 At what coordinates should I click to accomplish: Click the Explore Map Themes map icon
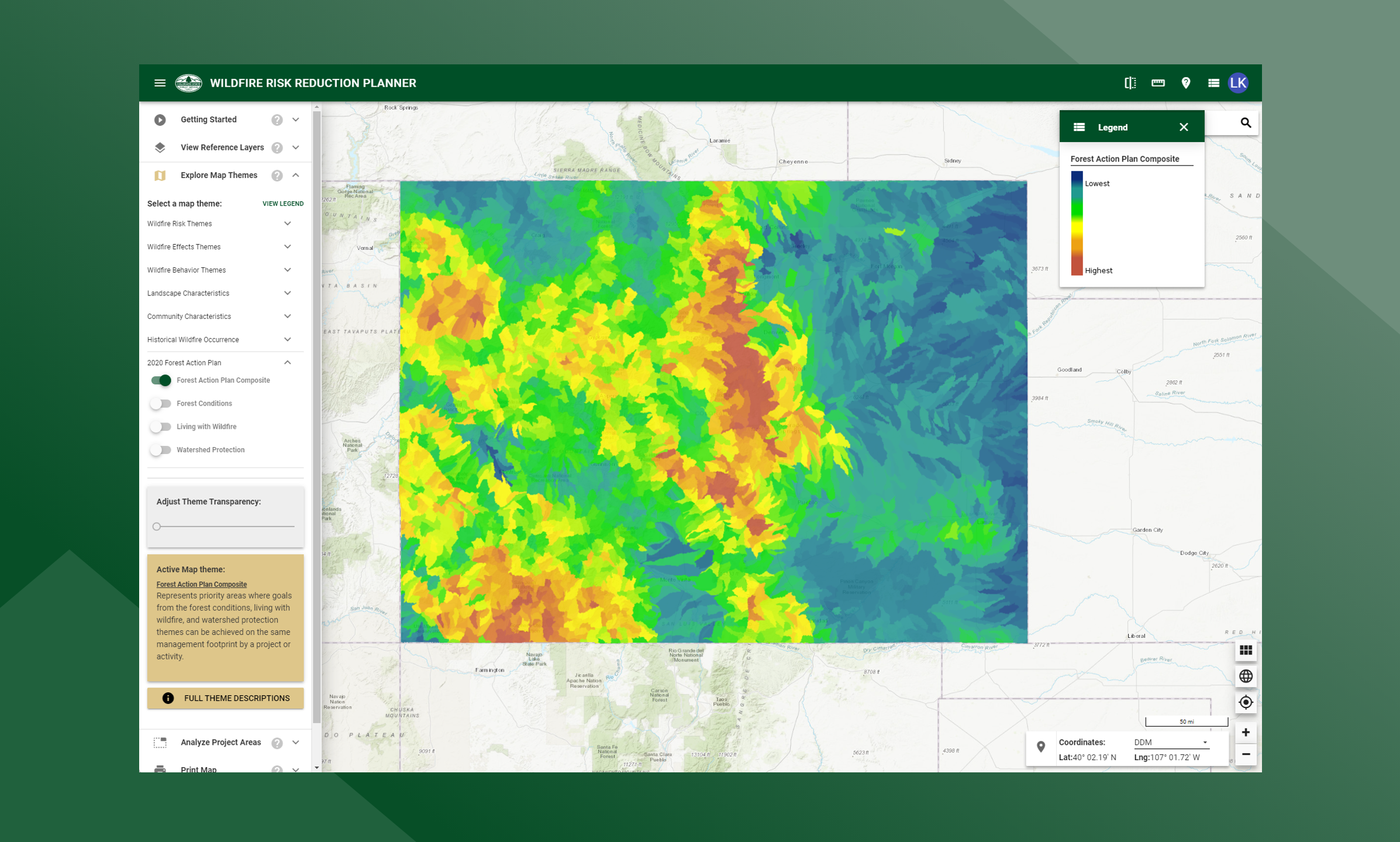tap(160, 176)
